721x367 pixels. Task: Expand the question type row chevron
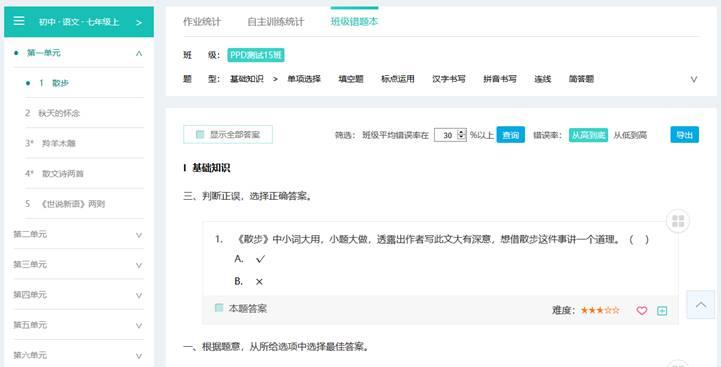pyautogui.click(x=694, y=79)
